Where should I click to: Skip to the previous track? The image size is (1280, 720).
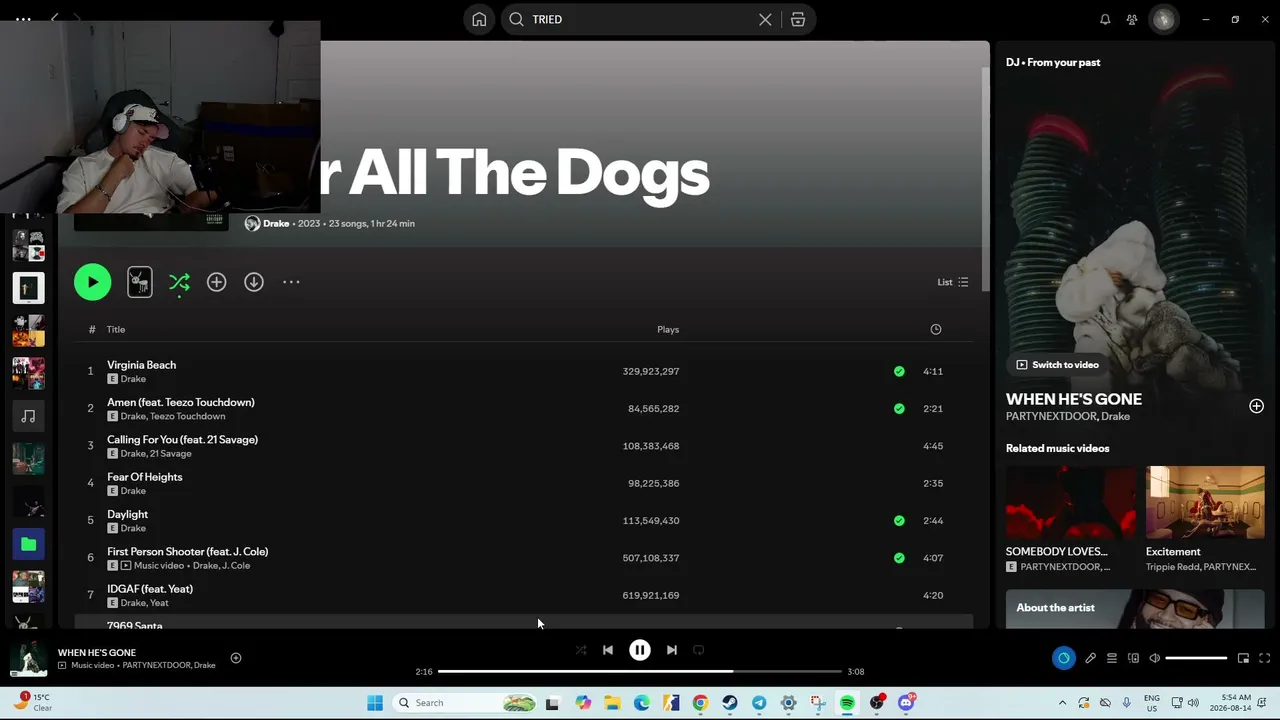[608, 650]
